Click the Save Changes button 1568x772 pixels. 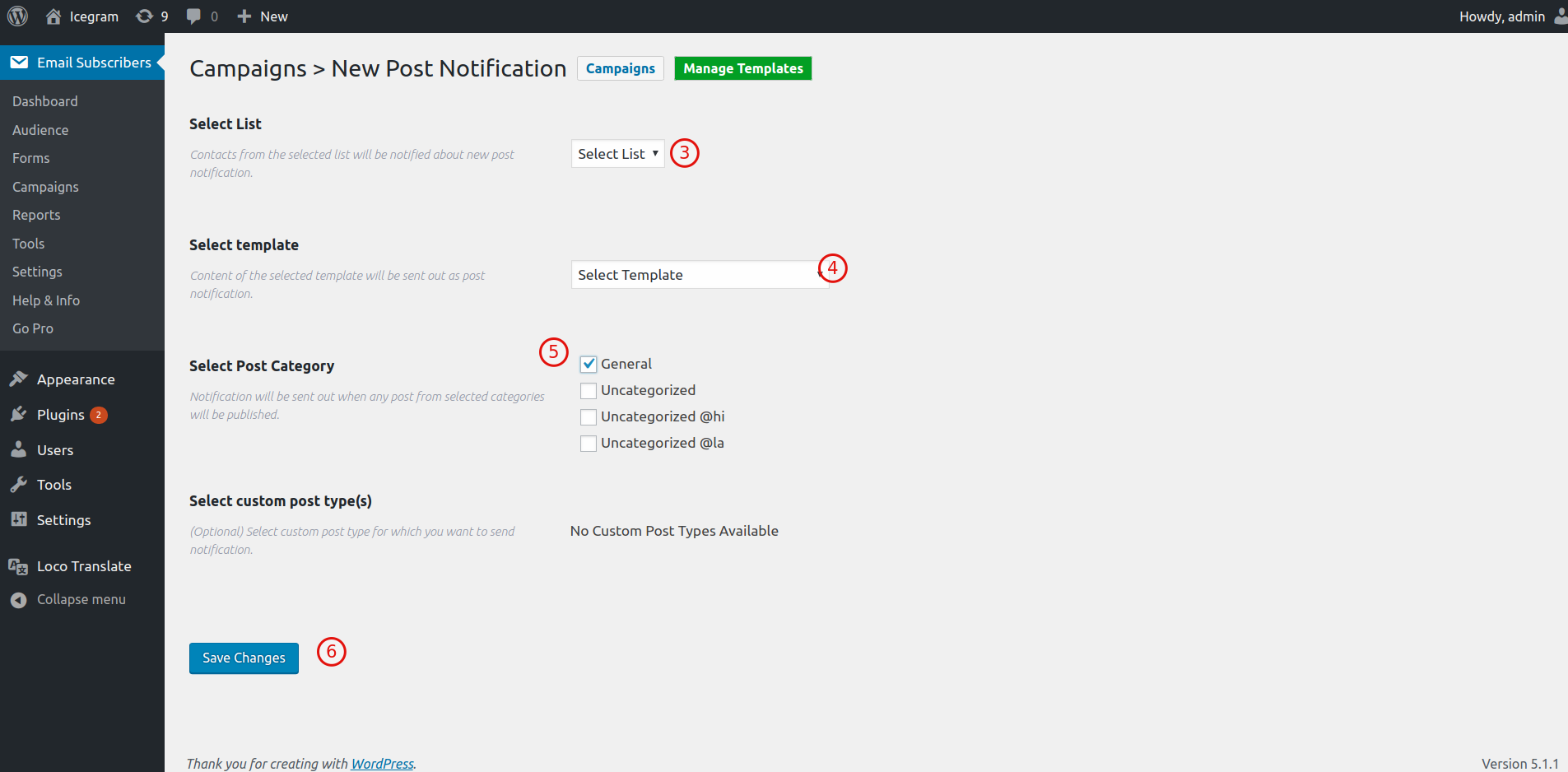[244, 658]
